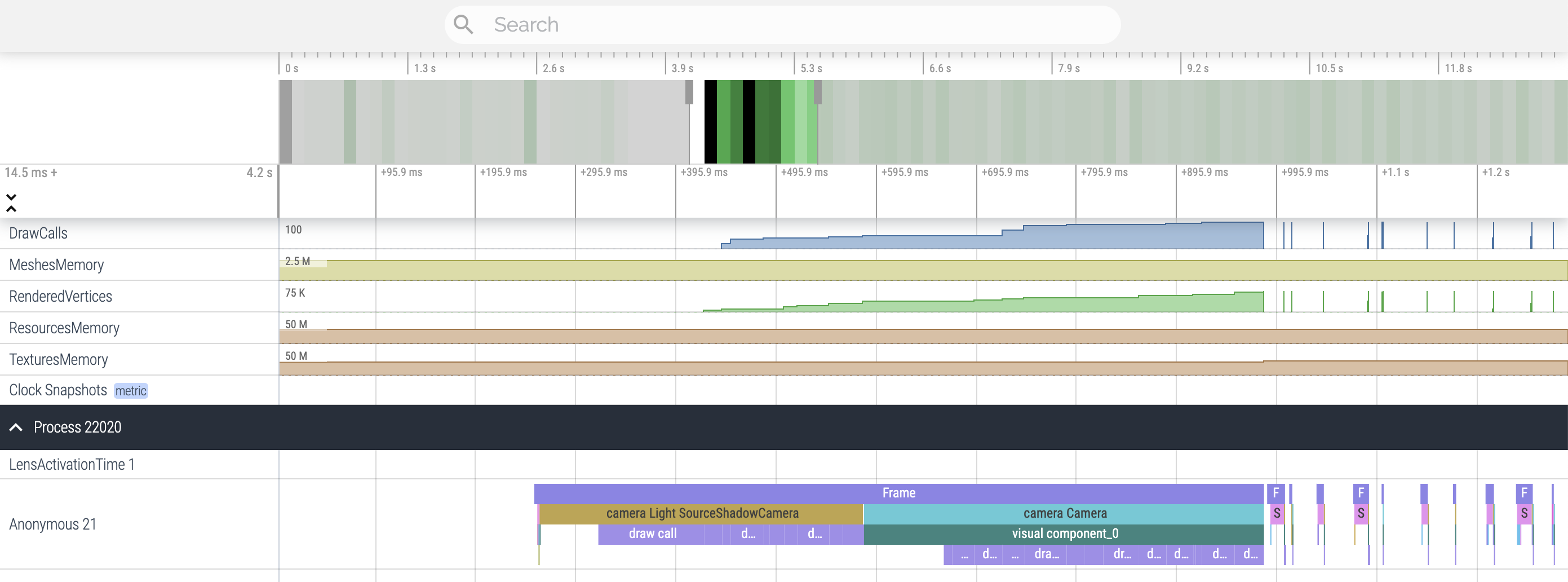Screen dimensions: 1568x582
Task: Click the right handle of overview selection
Action: click(817, 92)
